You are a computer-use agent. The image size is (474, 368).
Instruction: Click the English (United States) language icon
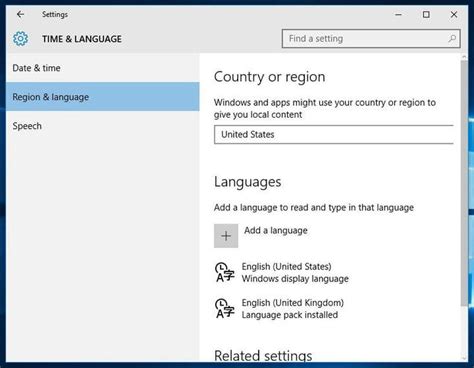[x=225, y=272]
